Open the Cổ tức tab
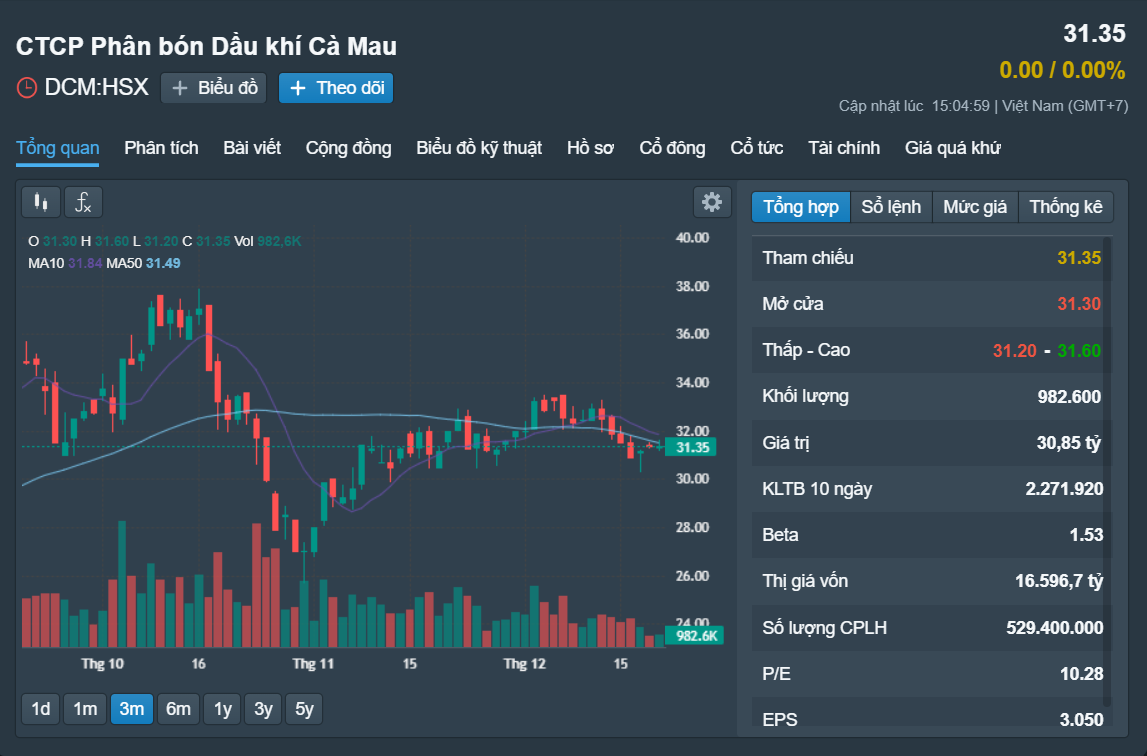 [x=756, y=148]
